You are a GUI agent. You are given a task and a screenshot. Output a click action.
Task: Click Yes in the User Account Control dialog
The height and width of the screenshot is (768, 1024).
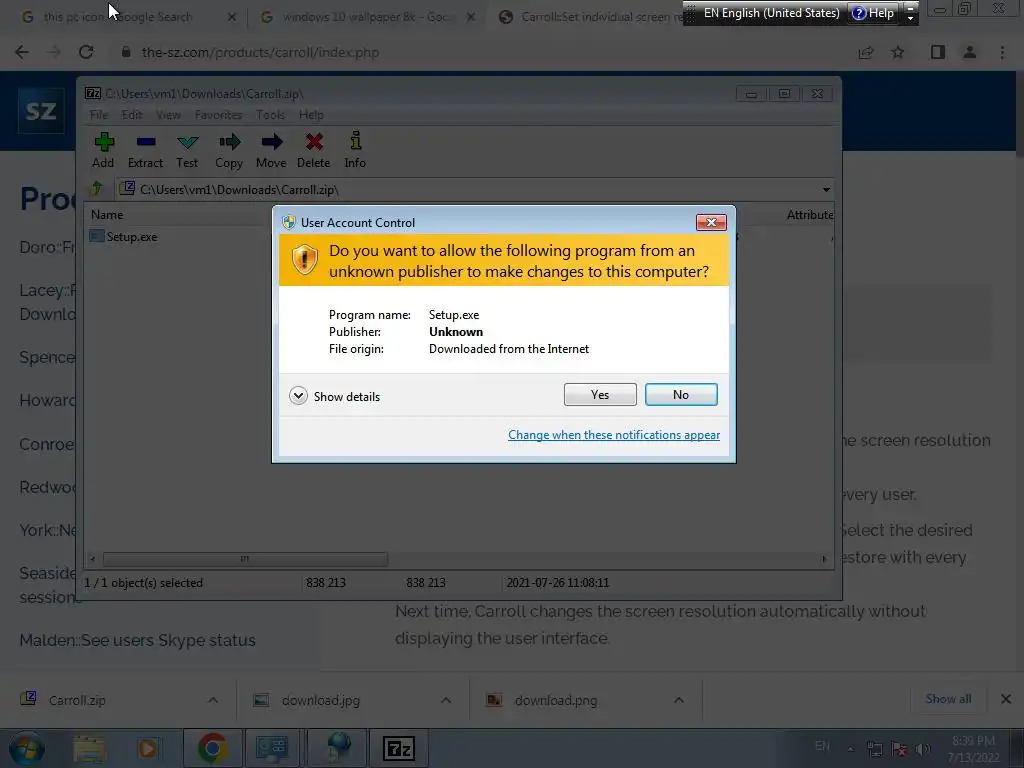600,394
